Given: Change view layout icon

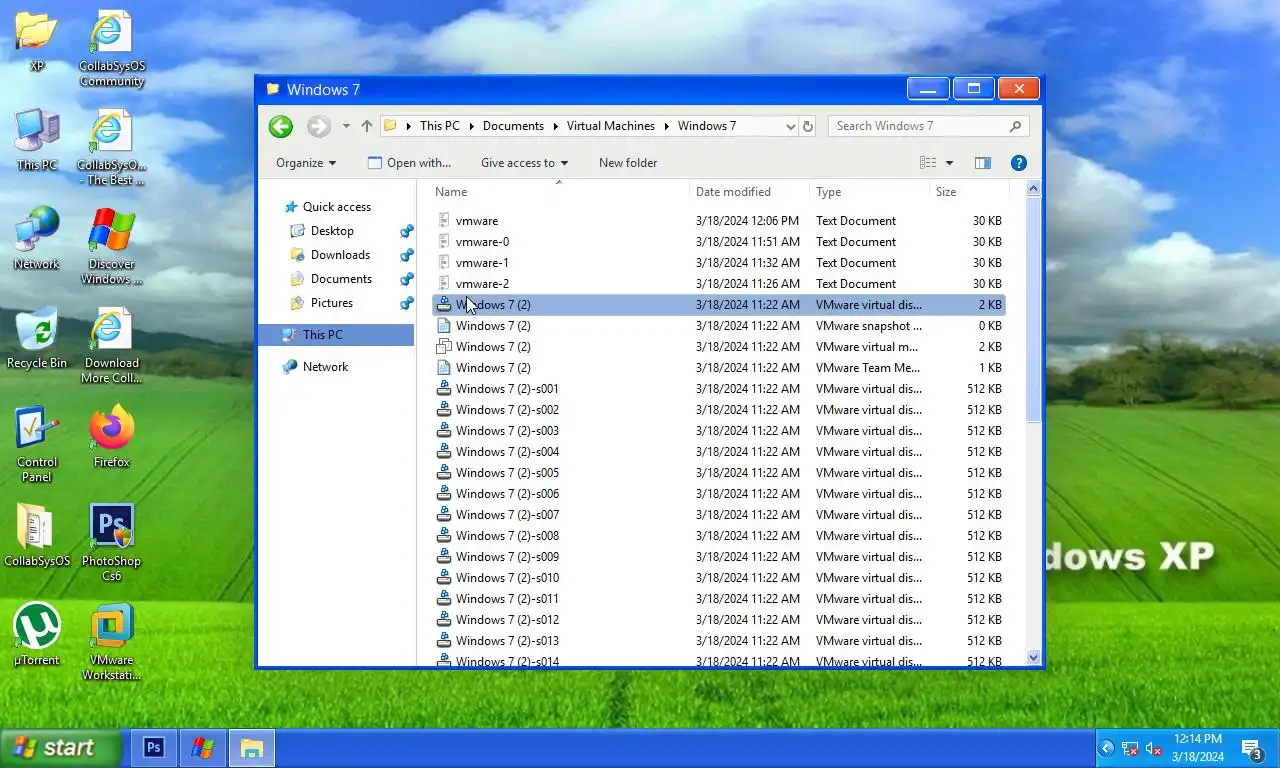Looking at the screenshot, I should point(928,163).
